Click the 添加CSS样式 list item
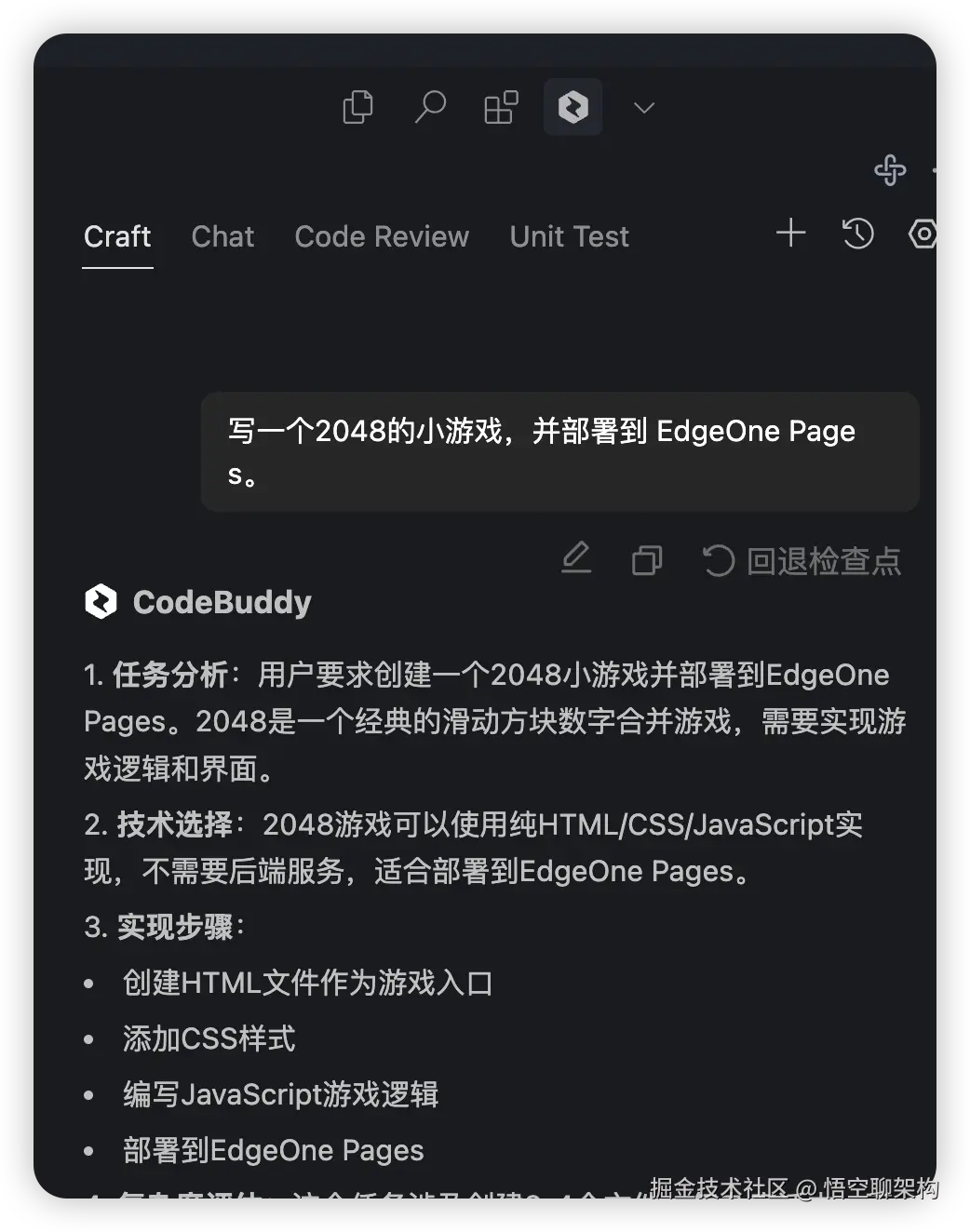The image size is (970, 1232). tap(209, 1038)
